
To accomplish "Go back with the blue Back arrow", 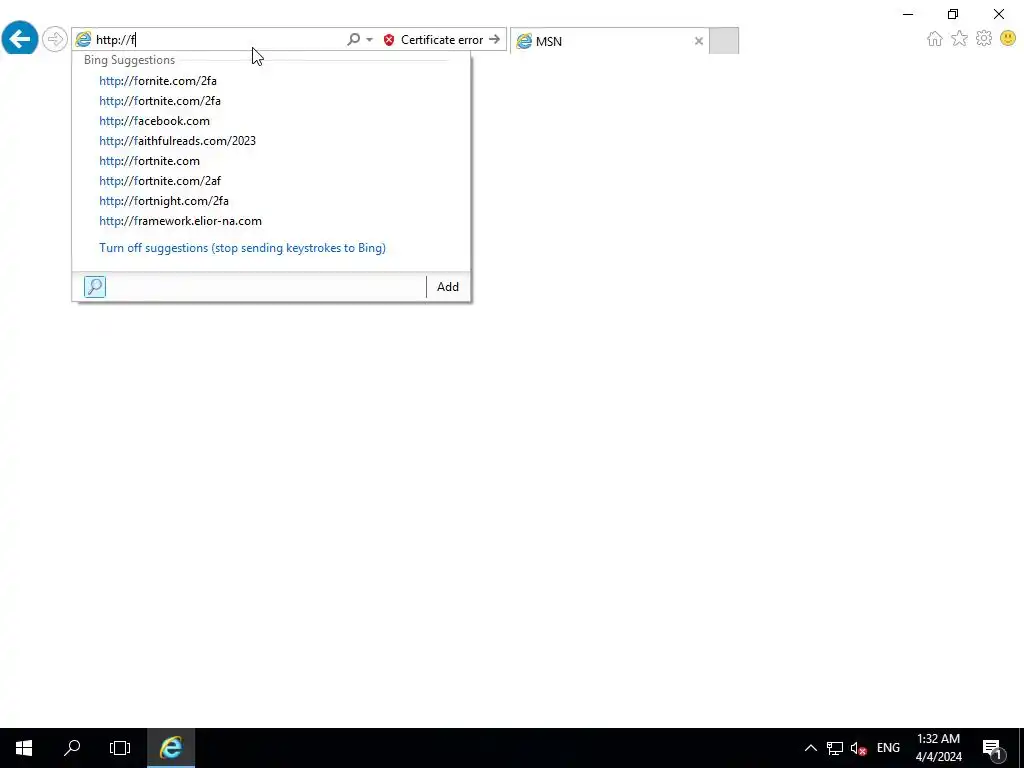I will (x=20, y=39).
